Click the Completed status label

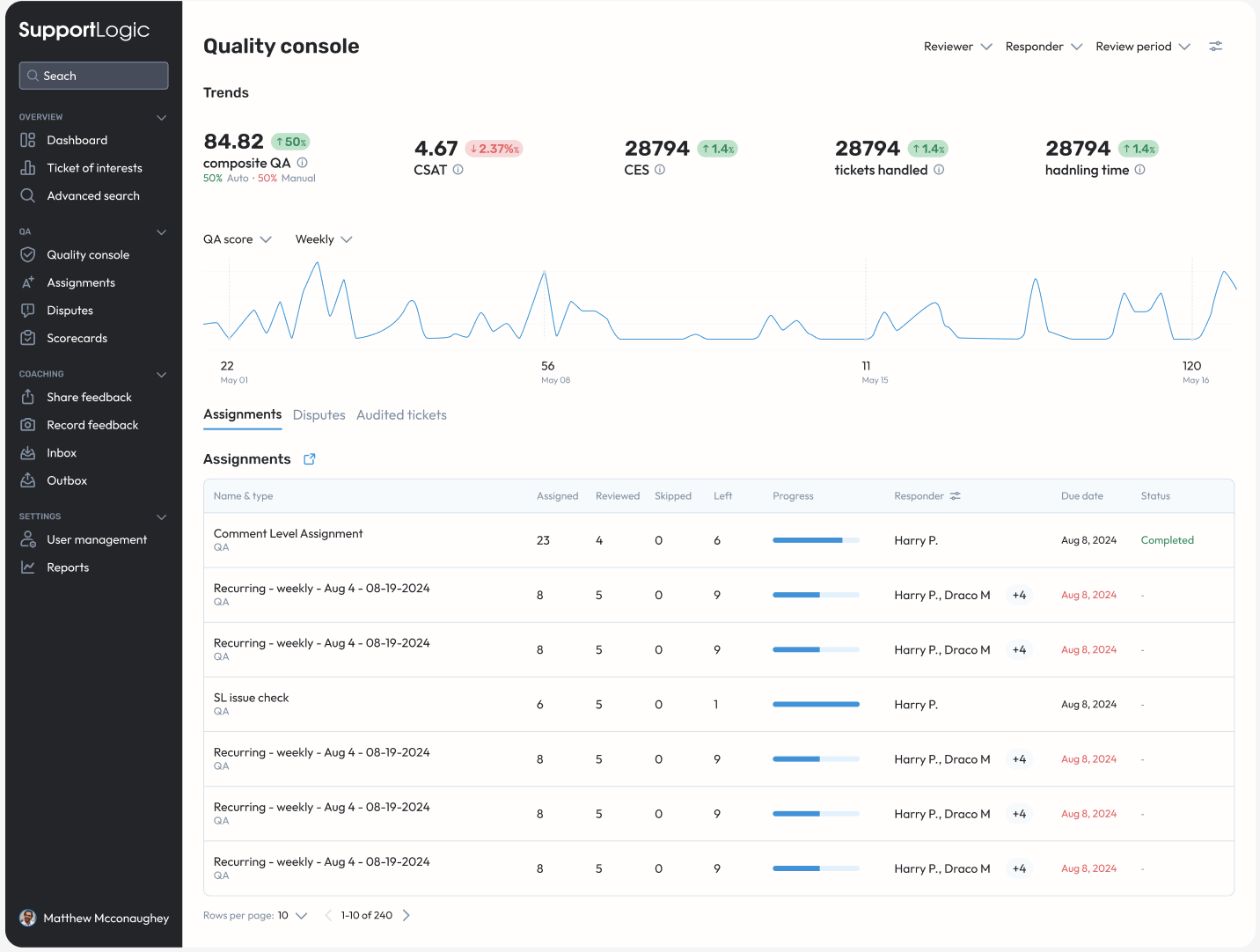click(x=1167, y=540)
